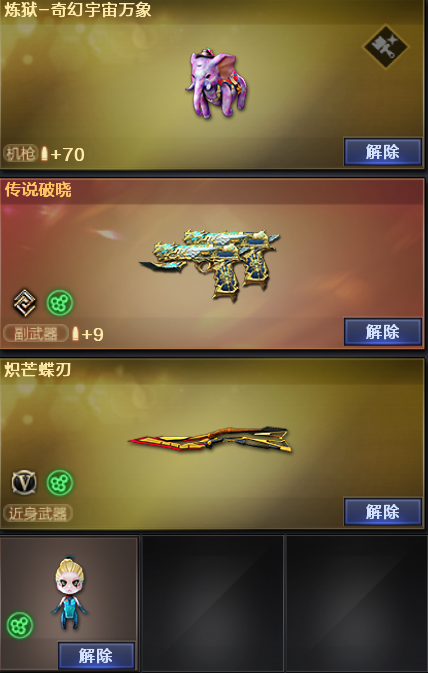Click 解除 button for 炽芒蝶刃 blade
Viewport: 428px width, 673px height.
[x=382, y=511]
